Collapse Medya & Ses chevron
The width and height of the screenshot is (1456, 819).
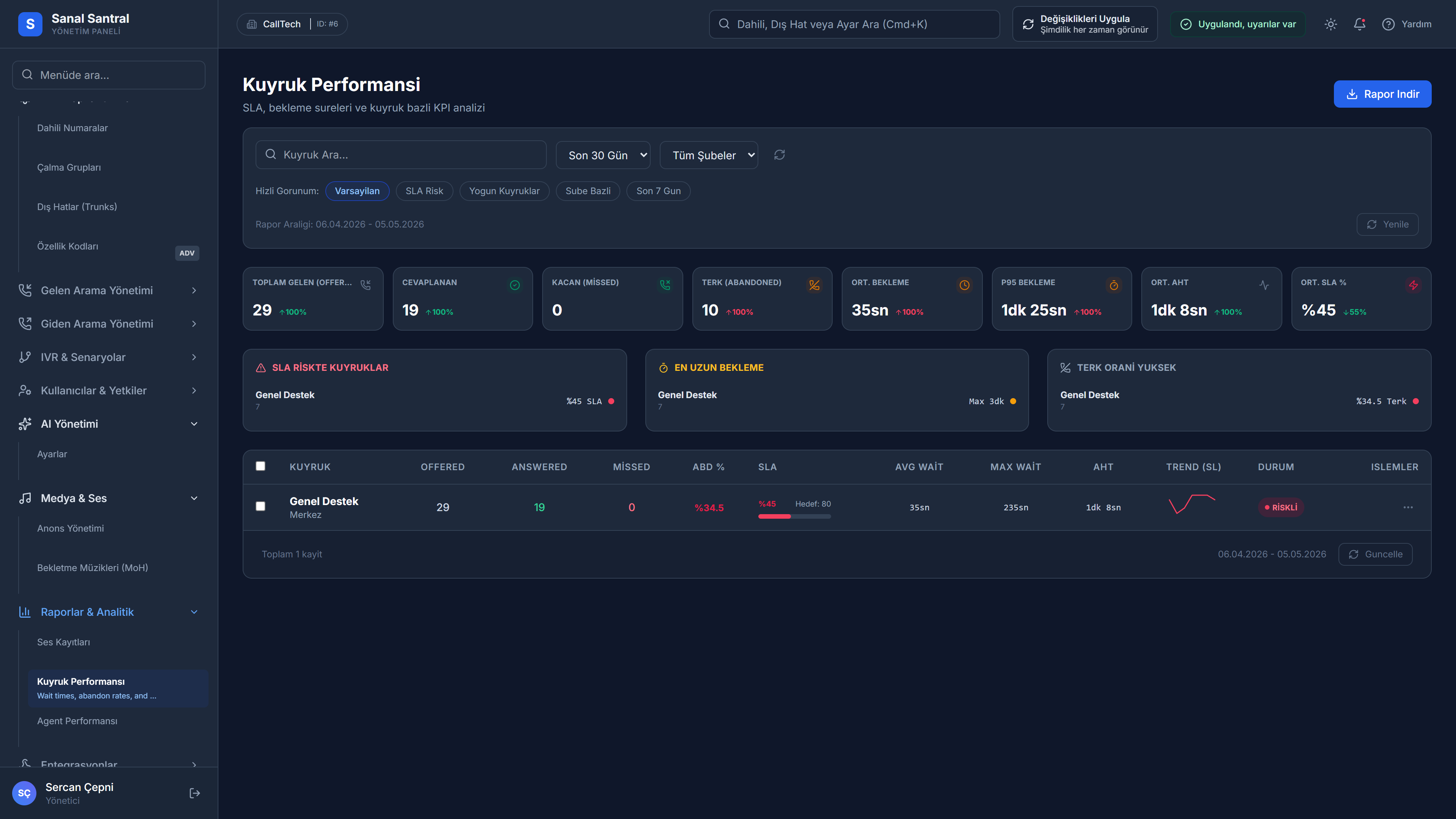[194, 498]
